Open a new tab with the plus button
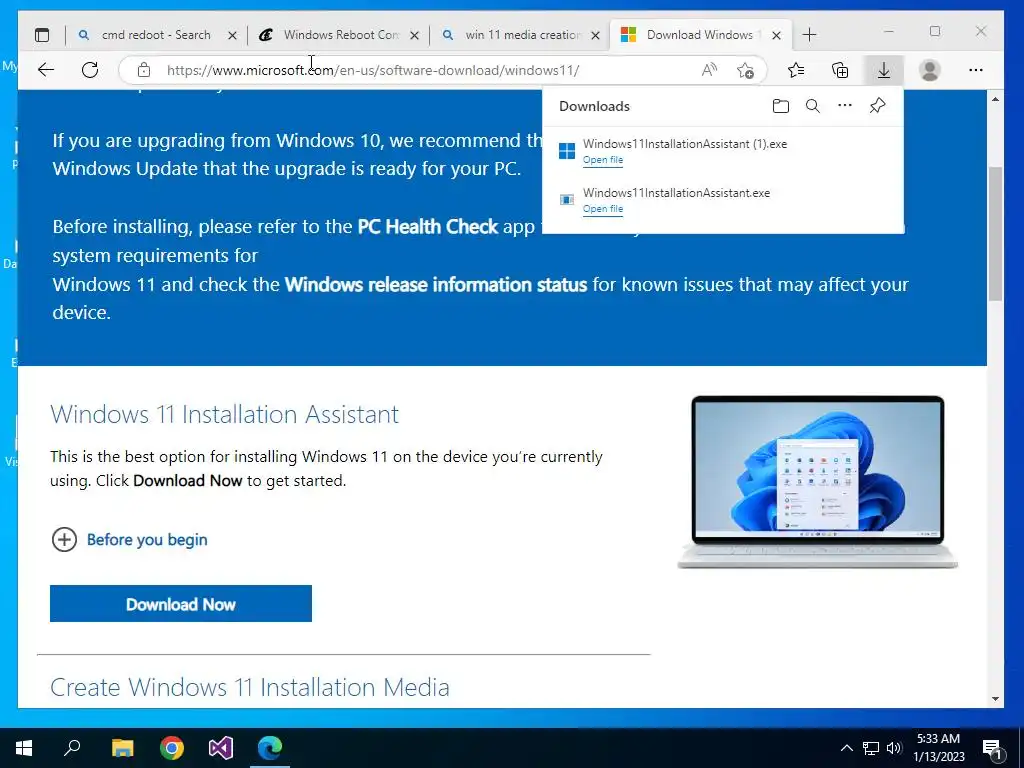 pos(809,35)
